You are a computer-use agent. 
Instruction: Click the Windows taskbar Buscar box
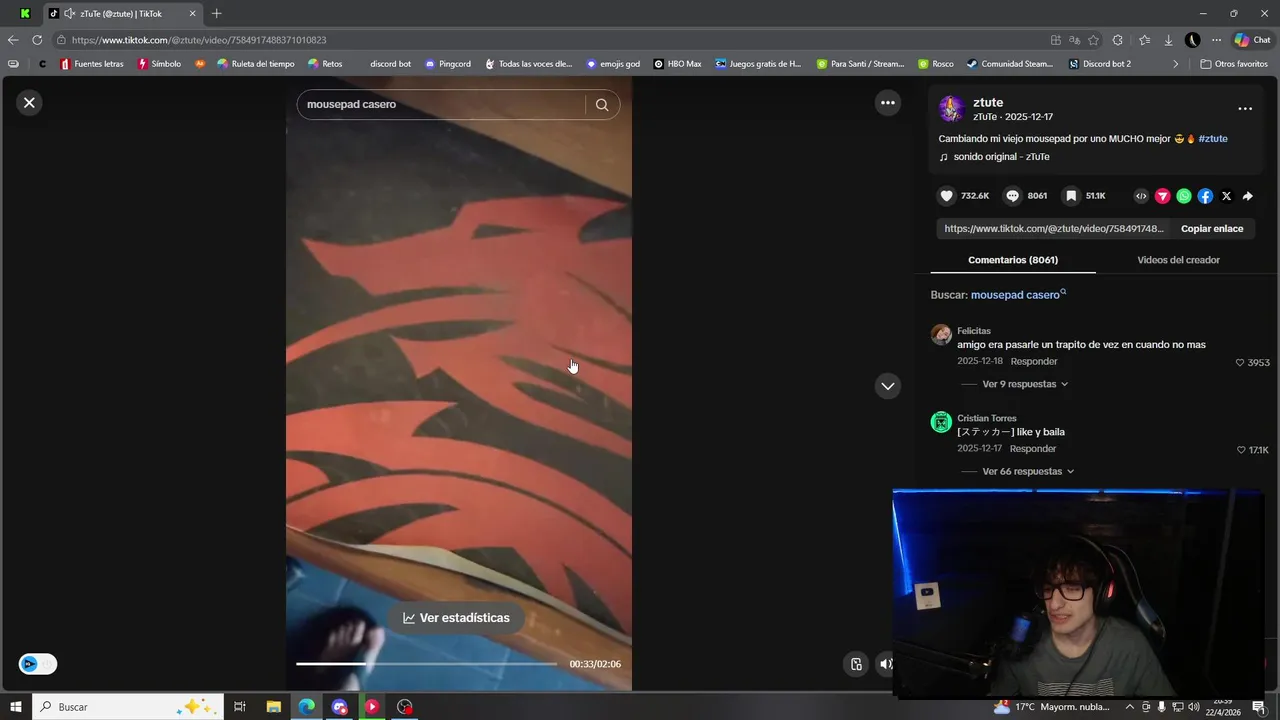click(127, 707)
